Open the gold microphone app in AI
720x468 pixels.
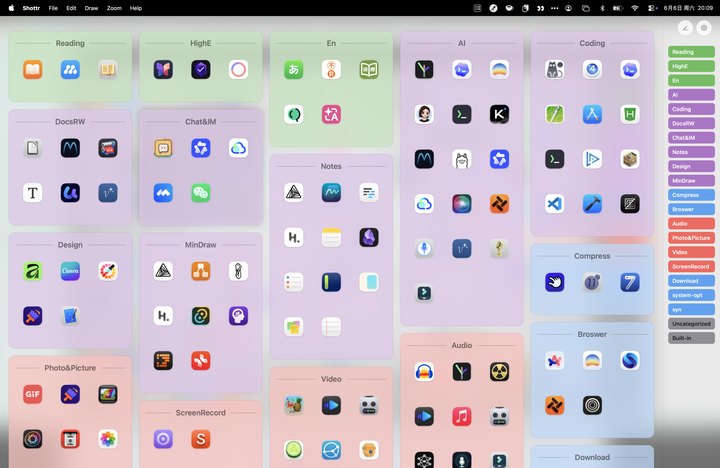pyautogui.click(x=499, y=248)
